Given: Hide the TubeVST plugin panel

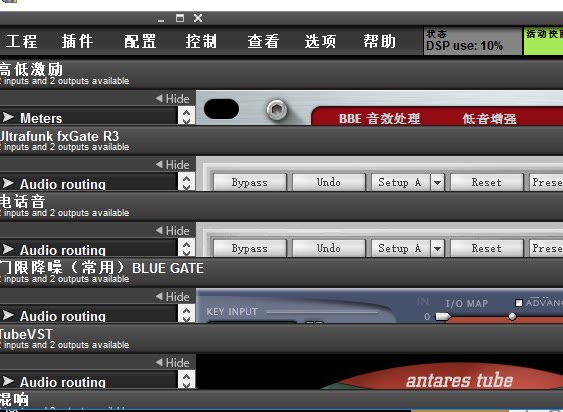Looking at the screenshot, I should (173, 362).
